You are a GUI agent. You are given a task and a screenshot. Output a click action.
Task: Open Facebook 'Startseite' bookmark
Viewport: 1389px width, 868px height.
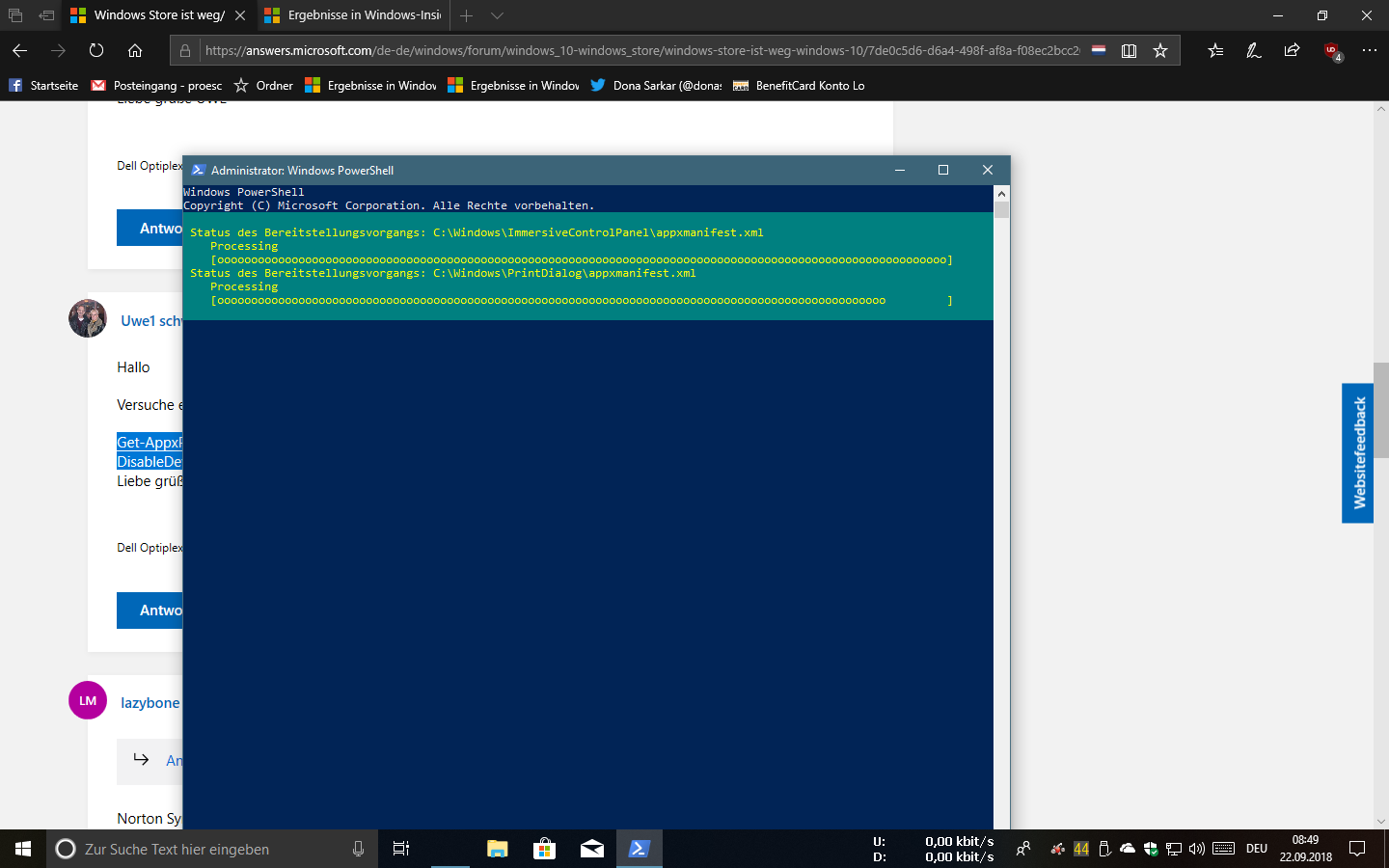43,86
